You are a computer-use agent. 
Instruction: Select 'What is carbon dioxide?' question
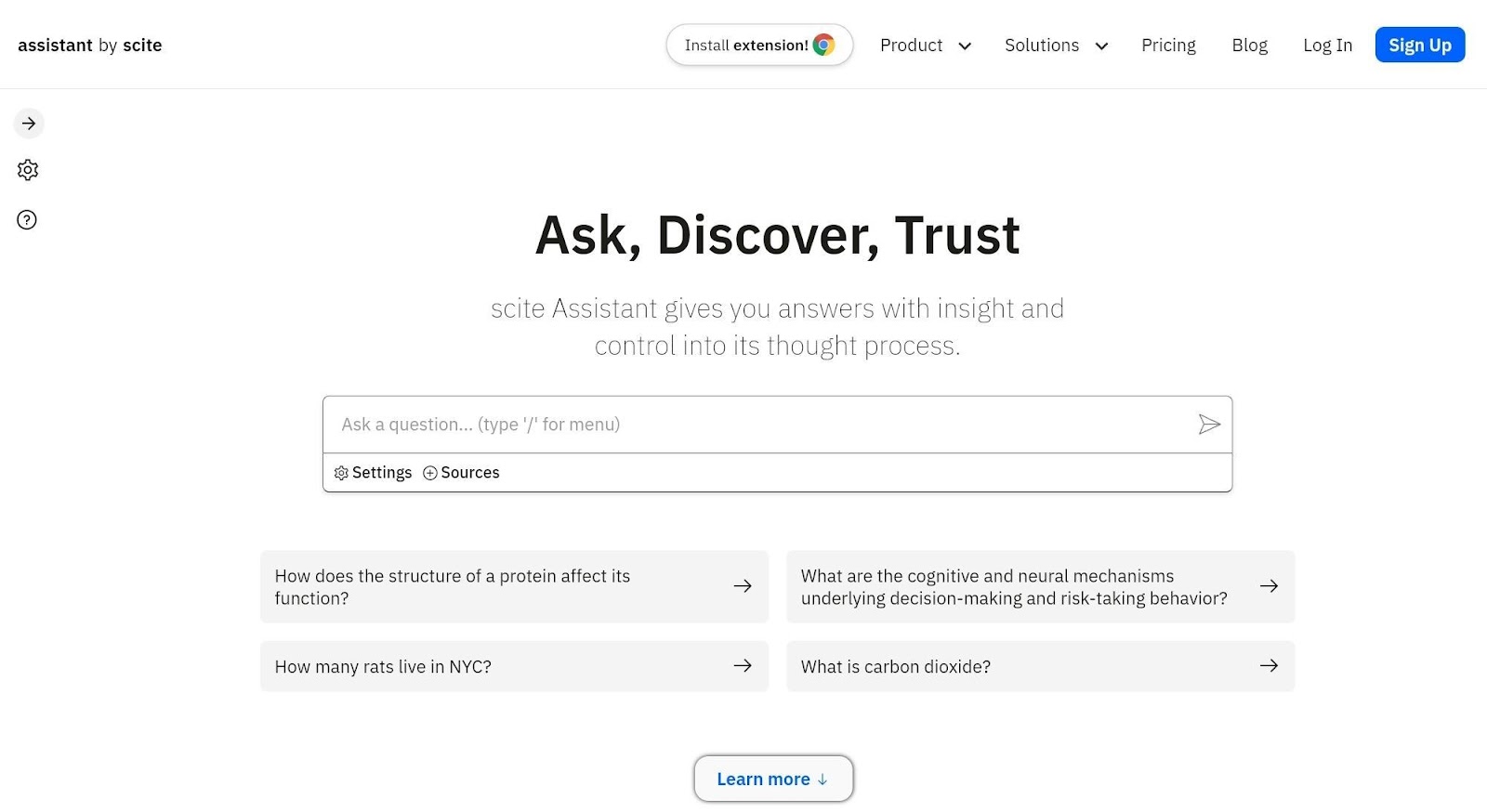point(1040,666)
